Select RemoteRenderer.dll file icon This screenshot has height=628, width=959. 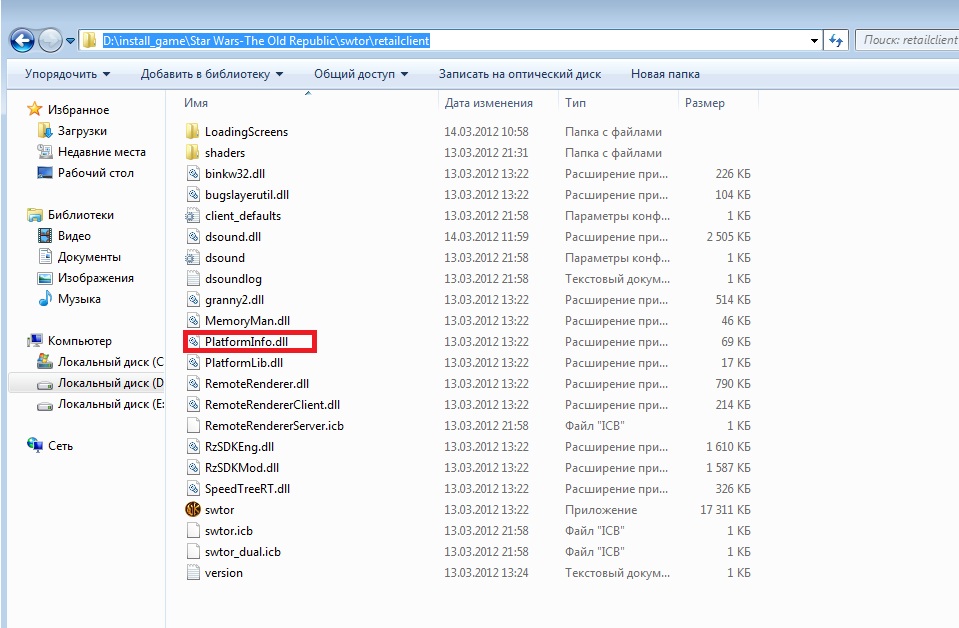click(193, 383)
